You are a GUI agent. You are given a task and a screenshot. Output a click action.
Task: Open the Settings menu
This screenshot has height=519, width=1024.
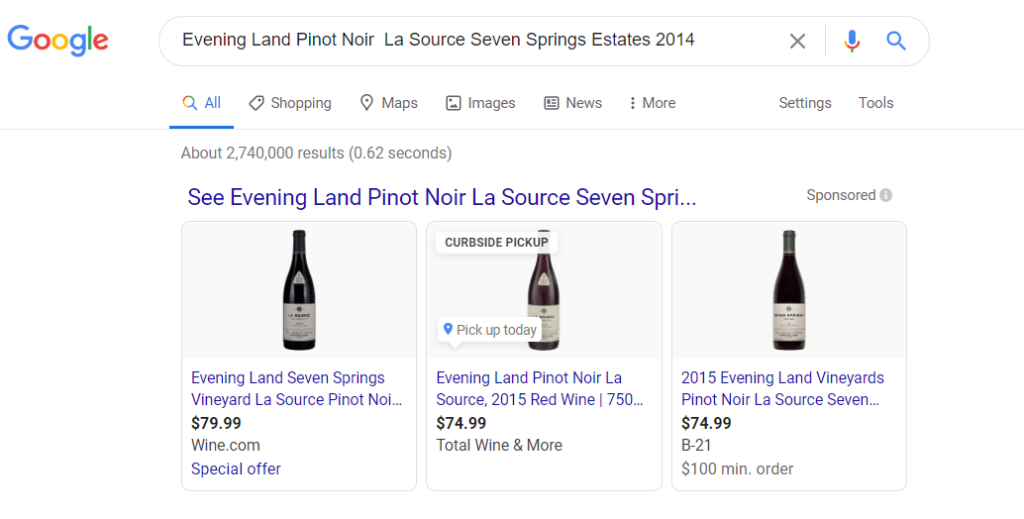805,103
